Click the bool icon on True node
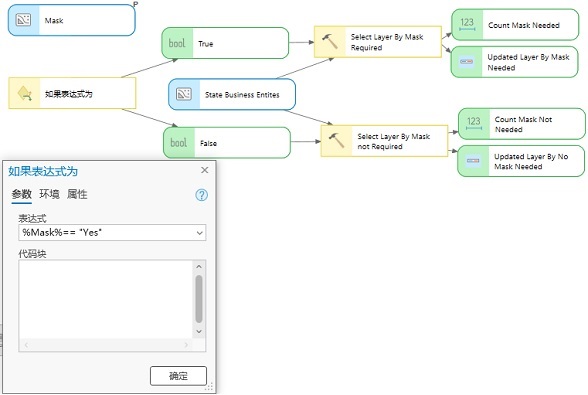This screenshot has height=395, width=588. tap(177, 43)
